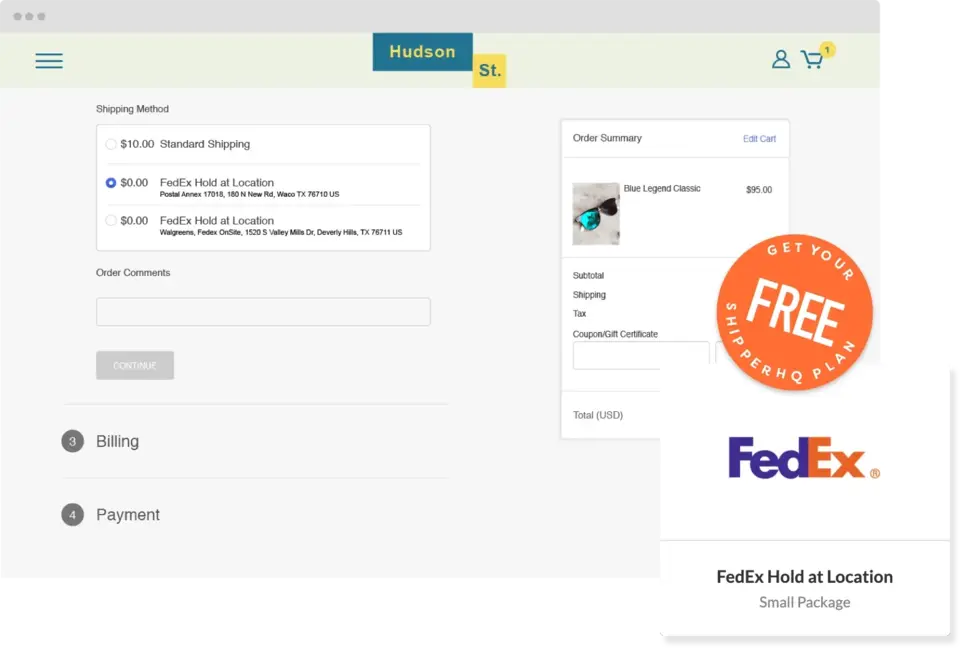Click the Edit Cart link
This screenshot has width=960, height=648.
pos(759,139)
